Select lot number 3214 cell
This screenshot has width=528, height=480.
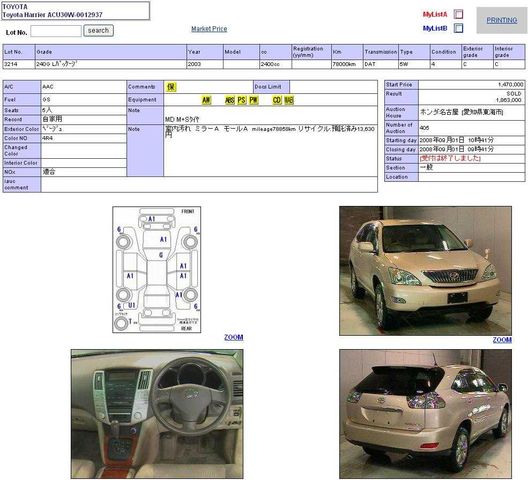[19, 64]
